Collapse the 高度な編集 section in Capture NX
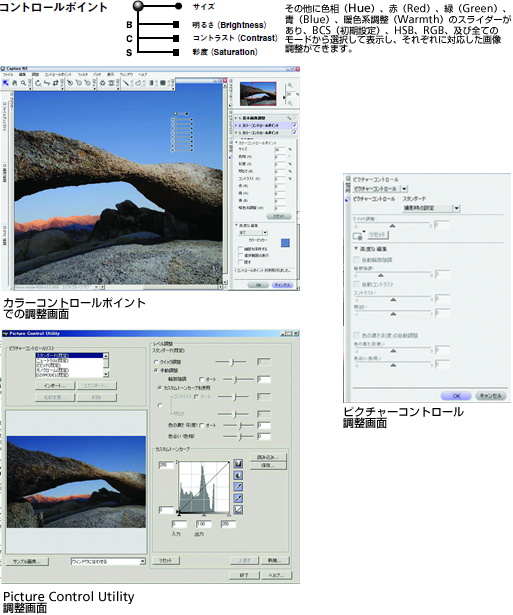Image resolution: width=513 pixels, height=615 pixels. click(236, 225)
